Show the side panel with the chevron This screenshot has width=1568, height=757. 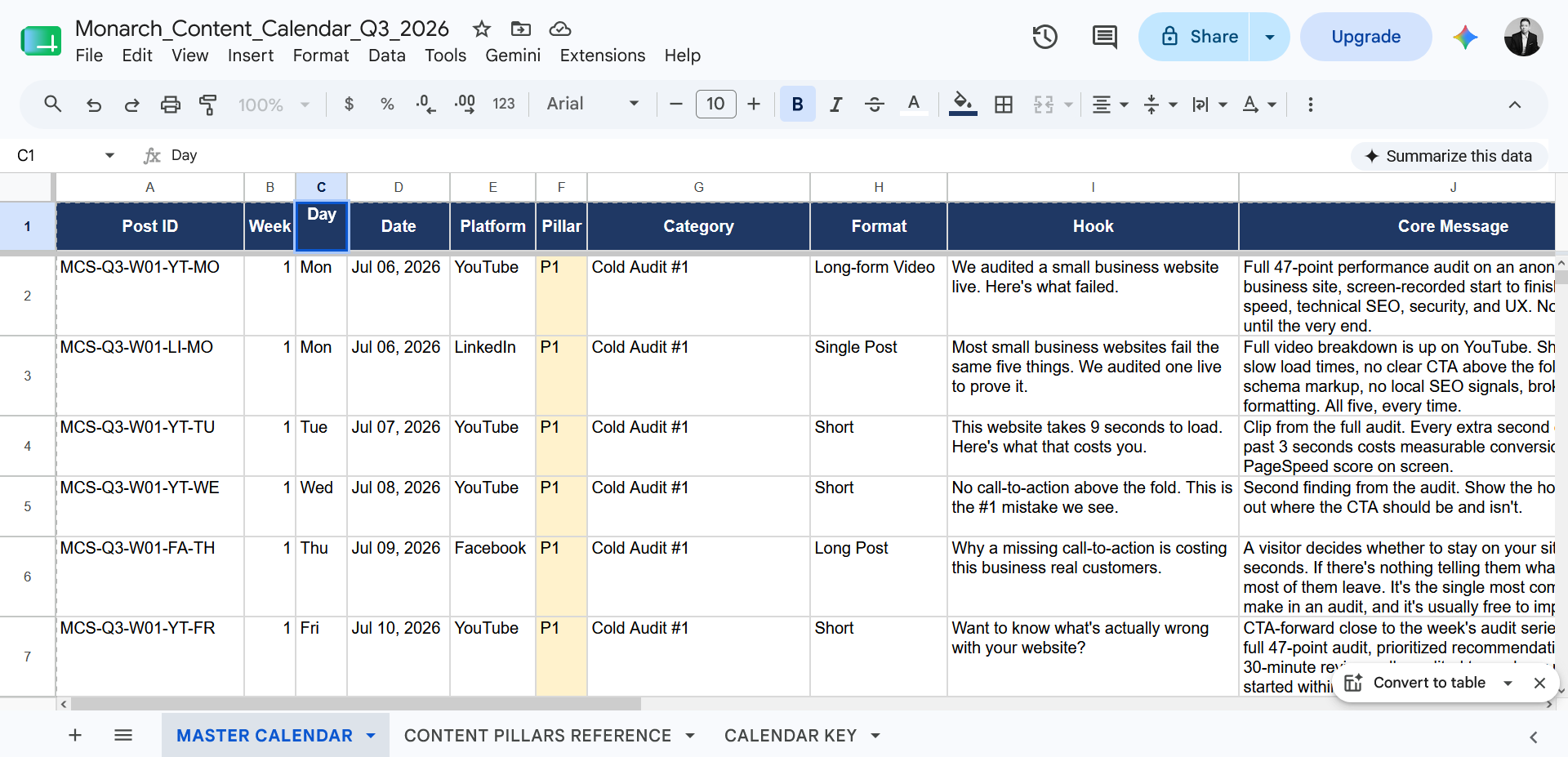pyautogui.click(x=1533, y=737)
